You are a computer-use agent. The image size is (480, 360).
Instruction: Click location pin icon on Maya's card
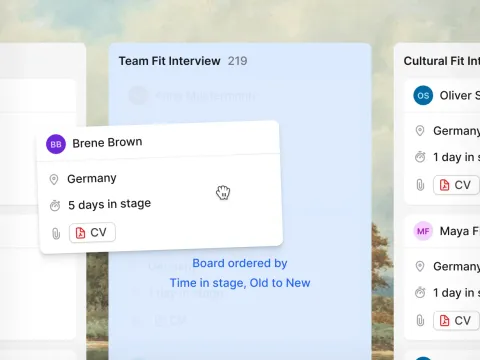point(420,266)
